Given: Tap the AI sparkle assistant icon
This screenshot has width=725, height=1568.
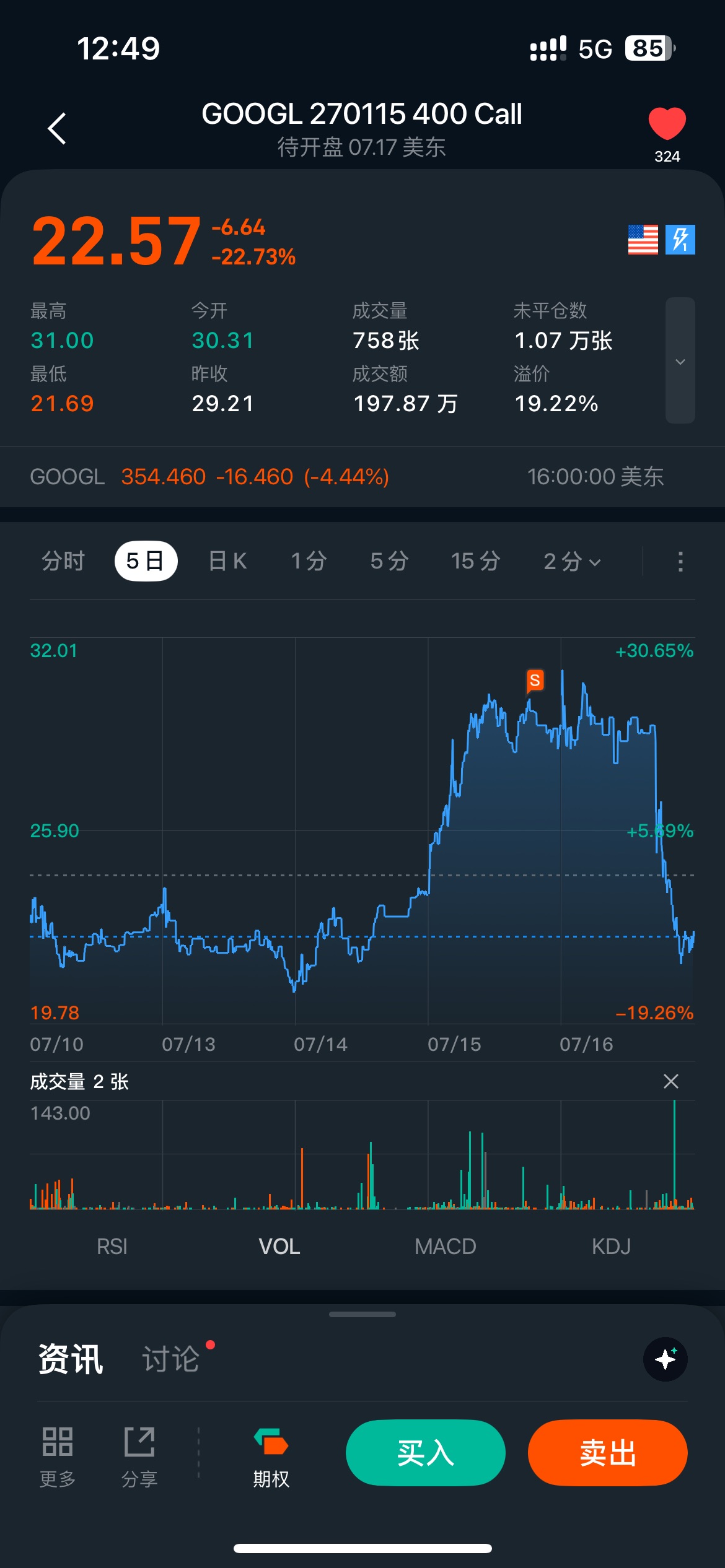Looking at the screenshot, I should tap(666, 1359).
